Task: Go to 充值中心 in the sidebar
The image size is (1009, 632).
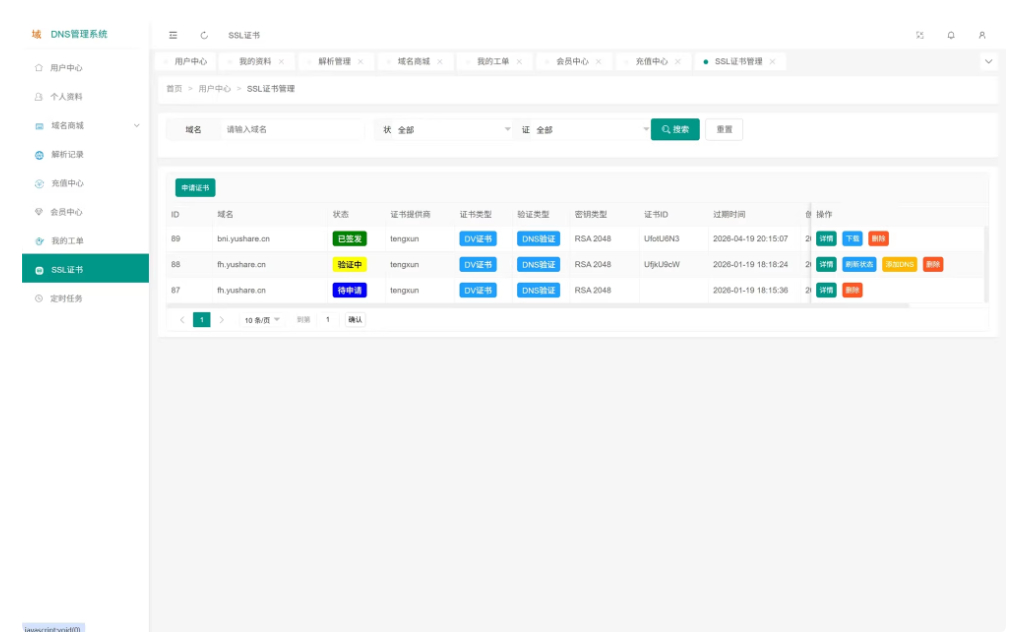Action: (x=67, y=184)
